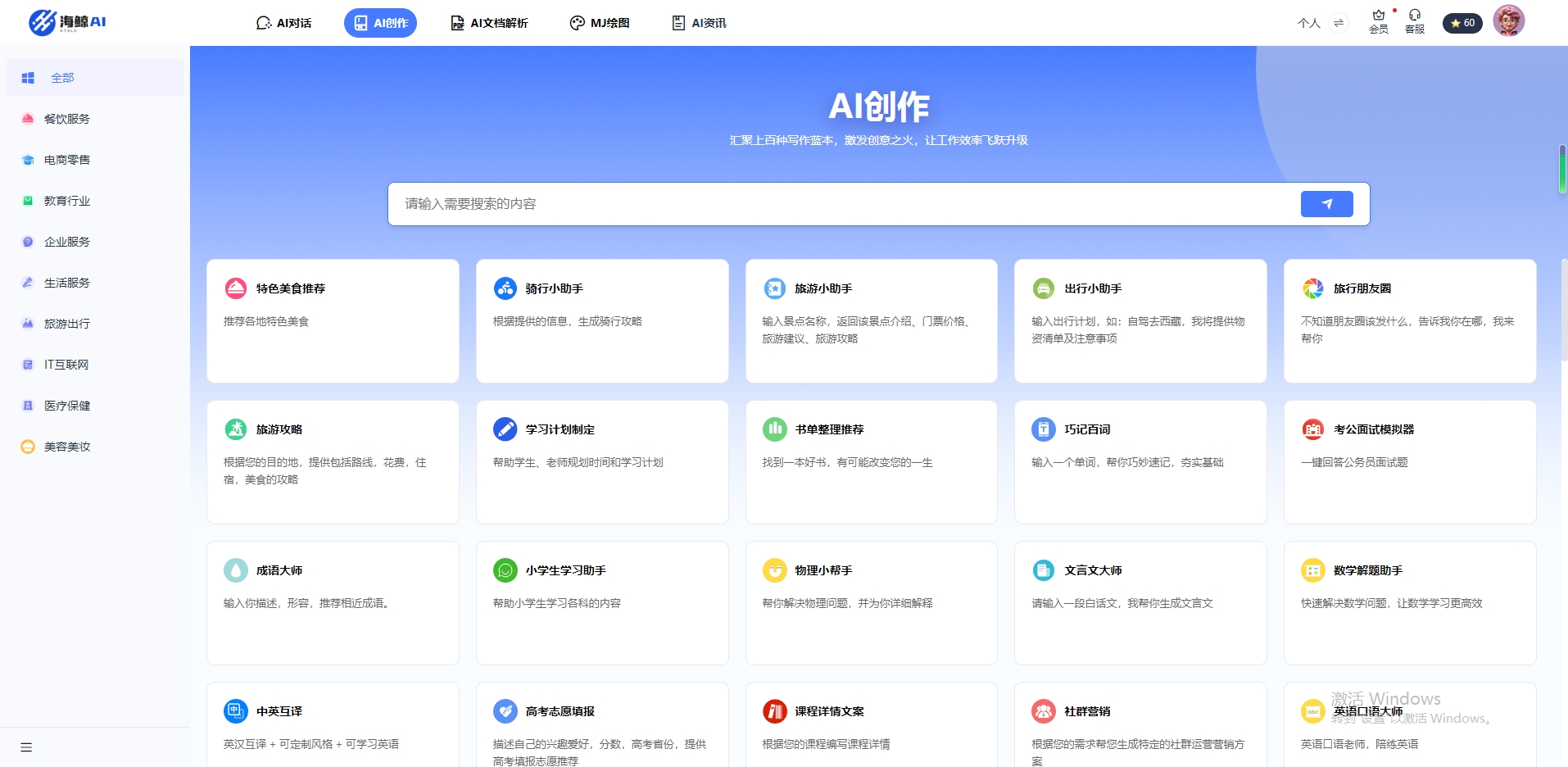Open the 文言文大师 card title
Image resolution: width=1568 pixels, height=767 pixels.
click(x=1093, y=570)
